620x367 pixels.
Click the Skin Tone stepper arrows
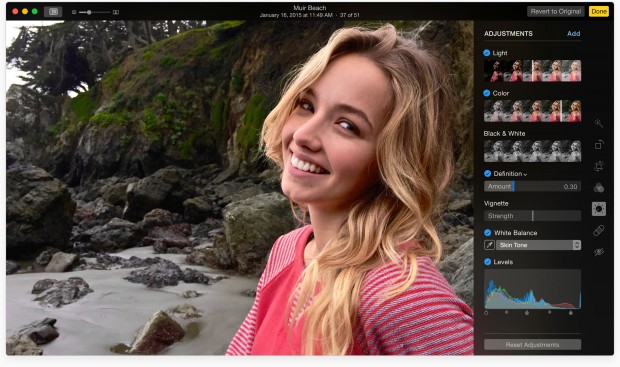(577, 245)
